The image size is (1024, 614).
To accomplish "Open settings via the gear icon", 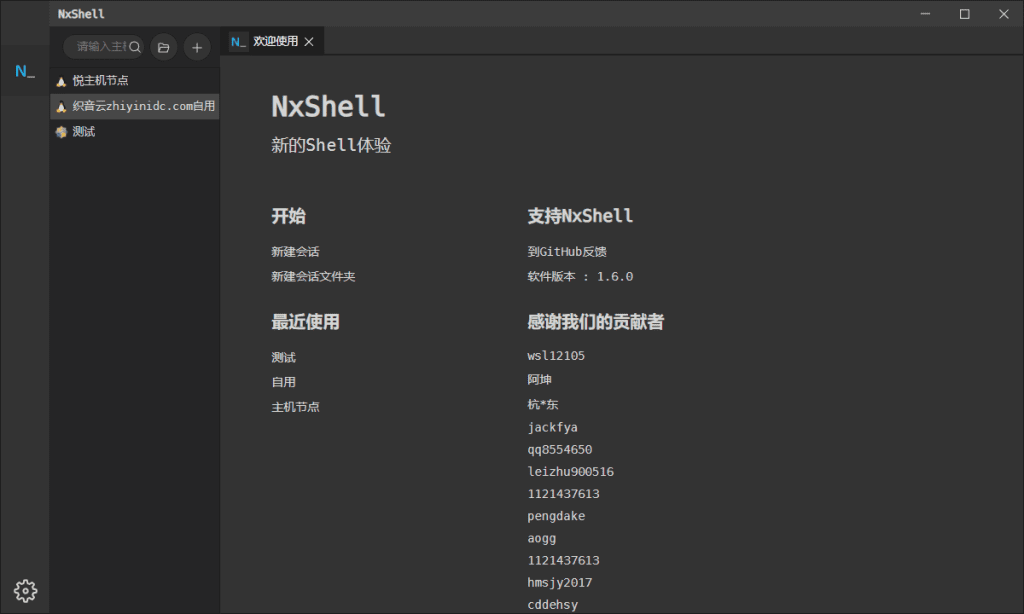I will [26, 590].
